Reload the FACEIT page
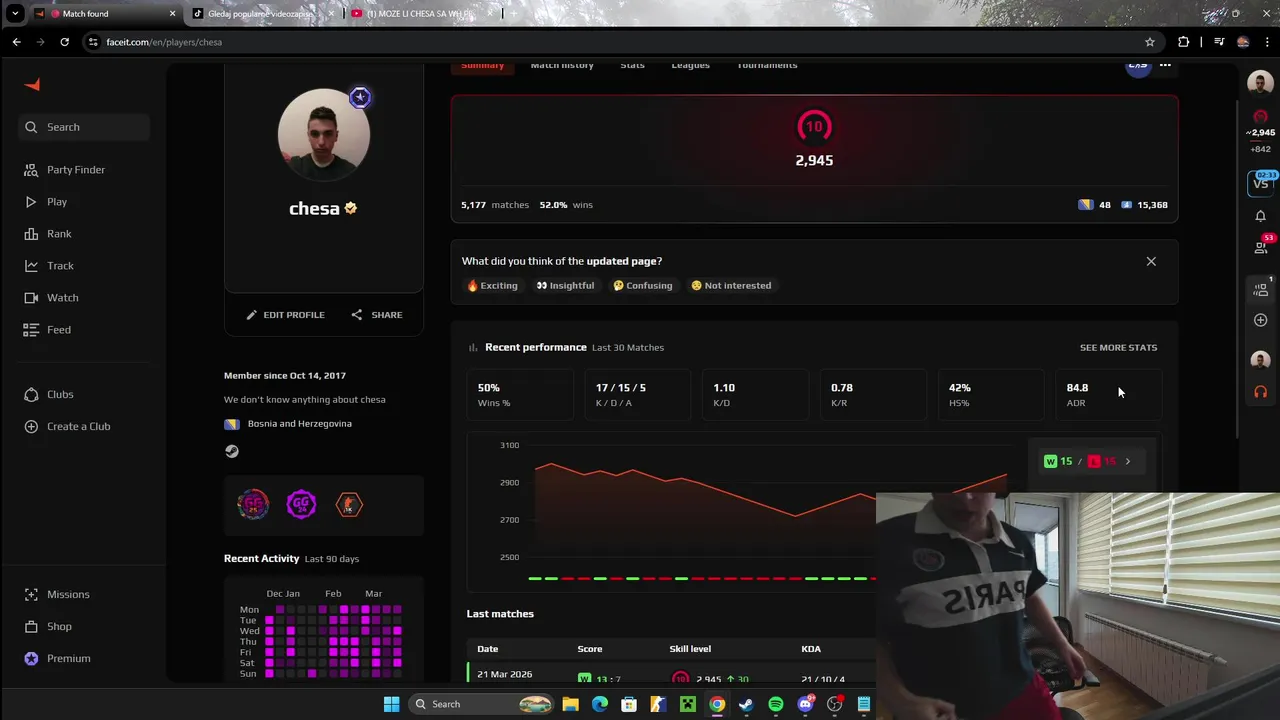Image resolution: width=1280 pixels, height=720 pixels. click(x=65, y=42)
